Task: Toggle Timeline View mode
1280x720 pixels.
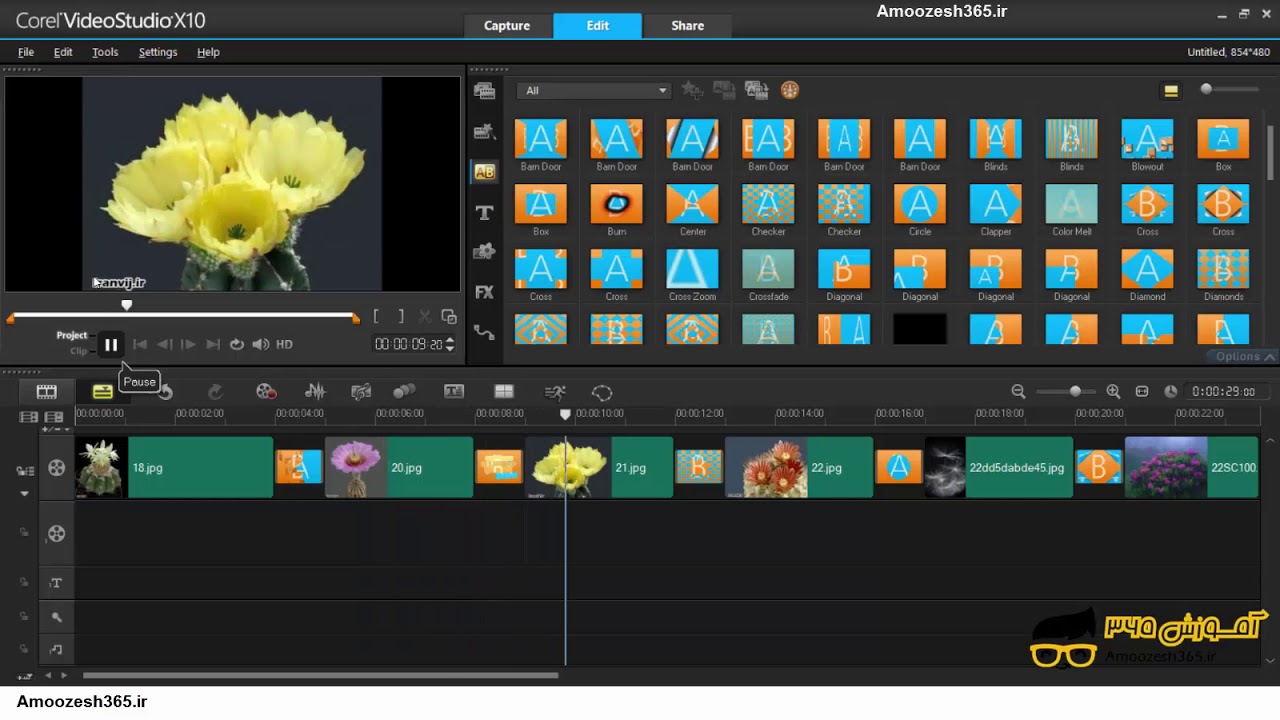Action: click(102, 392)
